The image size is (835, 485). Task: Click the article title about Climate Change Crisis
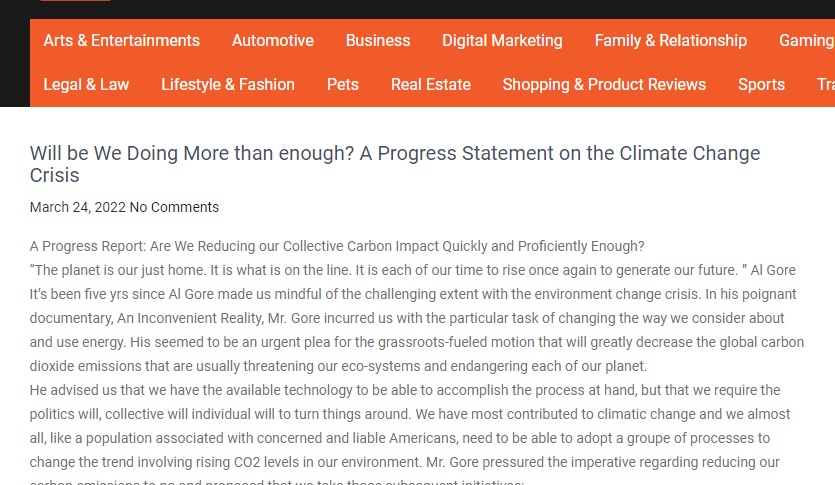tap(395, 164)
